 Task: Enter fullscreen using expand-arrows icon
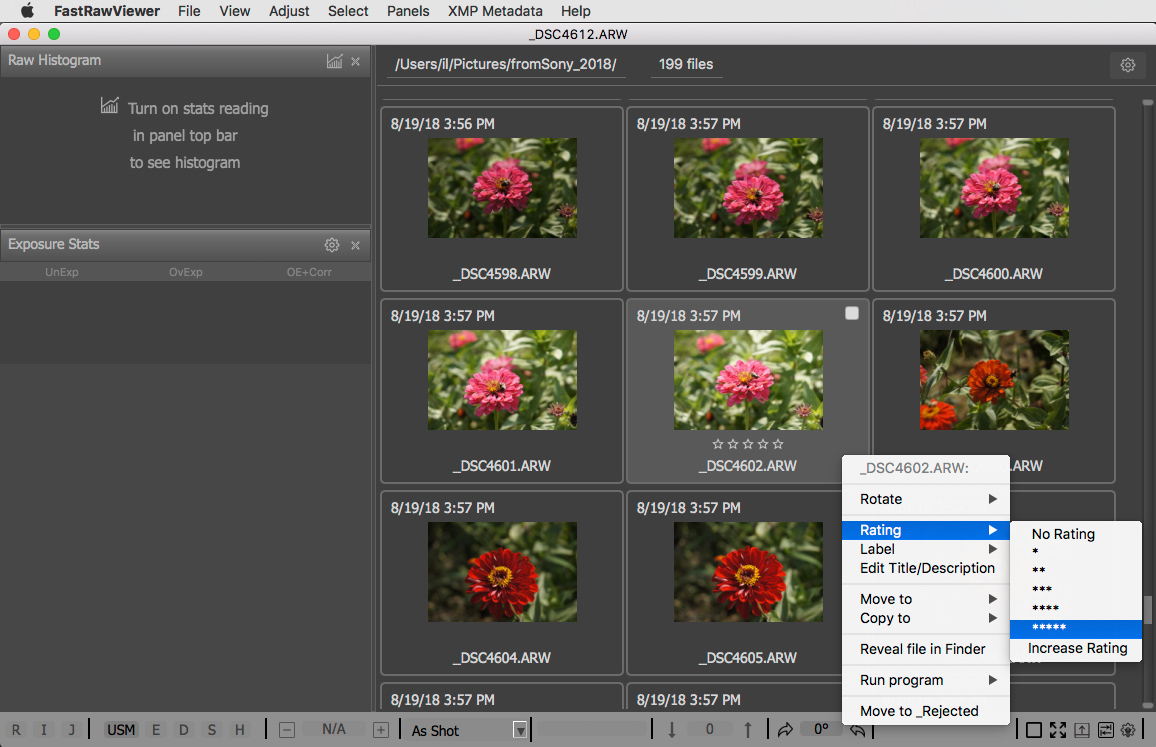point(1058,730)
